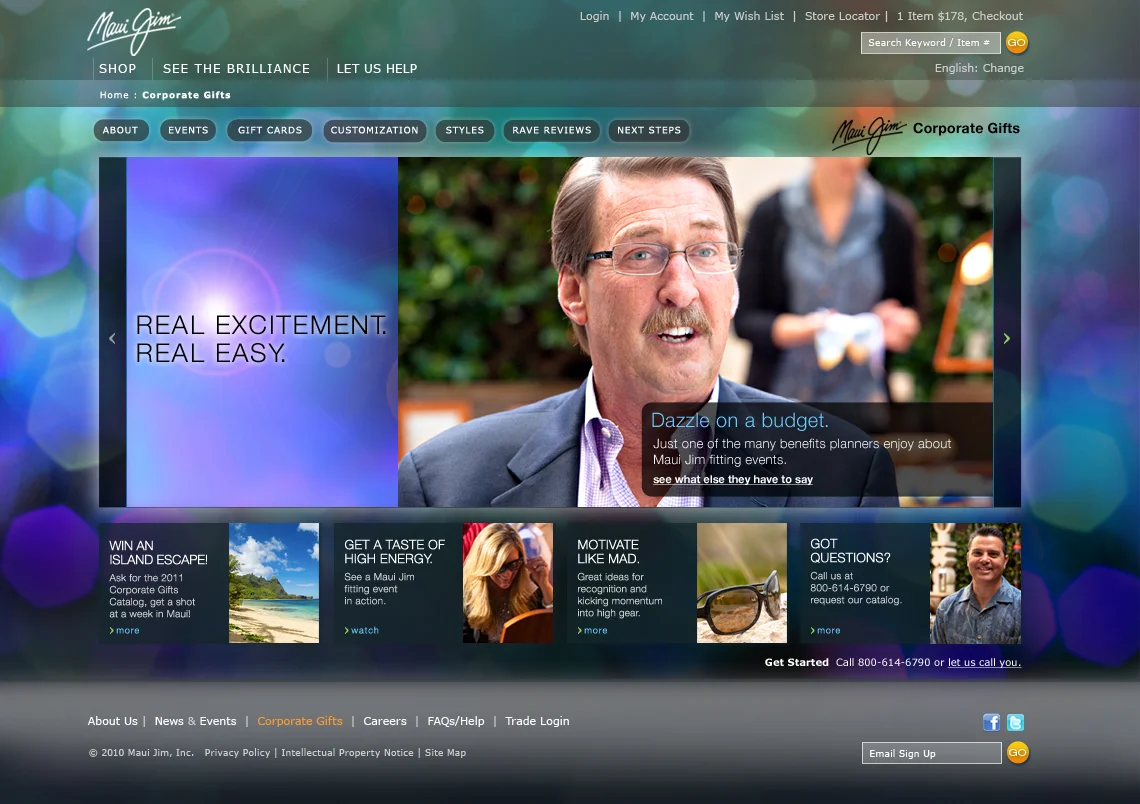Click 'see what else they have to say'
Image resolution: width=1140 pixels, height=804 pixels.
coord(733,480)
